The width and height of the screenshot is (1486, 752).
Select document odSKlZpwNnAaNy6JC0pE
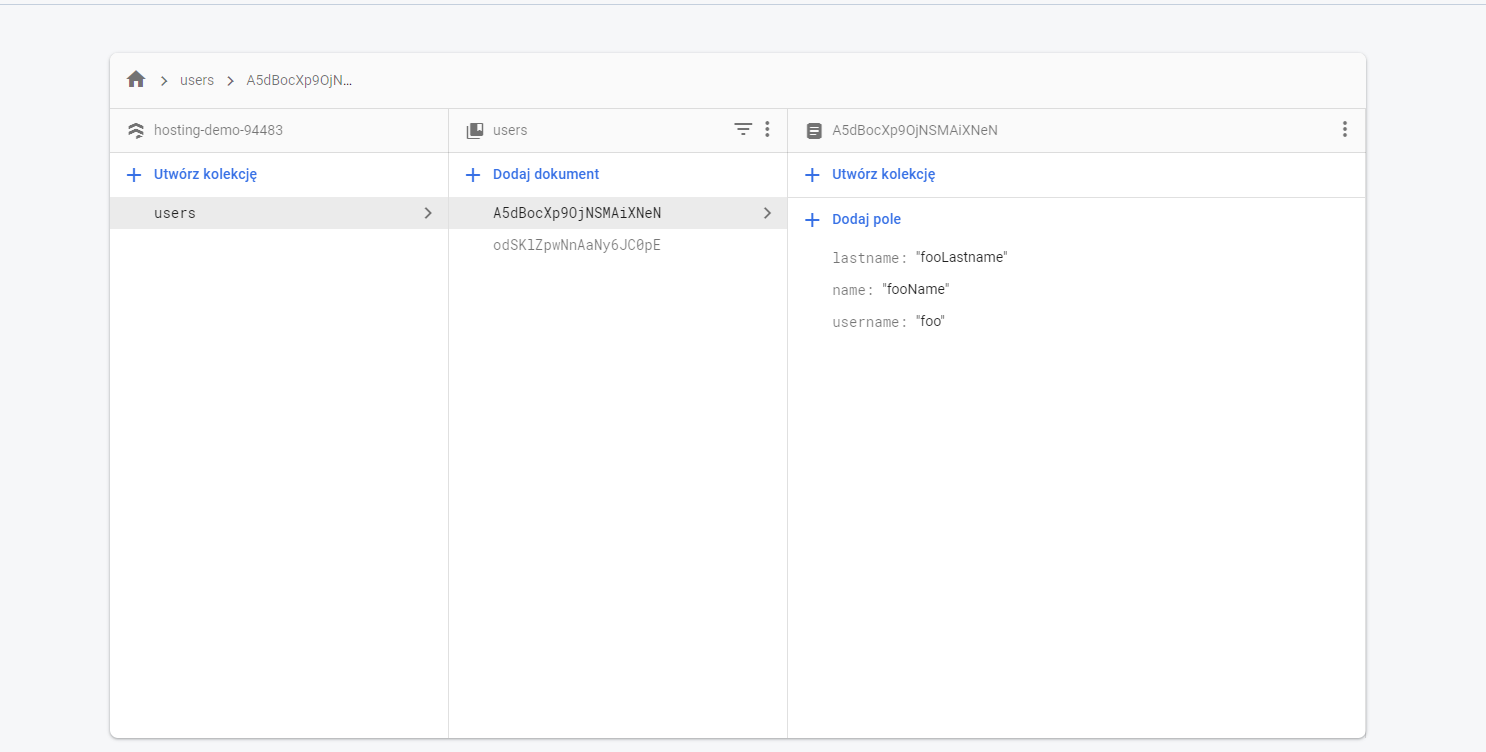[x=577, y=245]
